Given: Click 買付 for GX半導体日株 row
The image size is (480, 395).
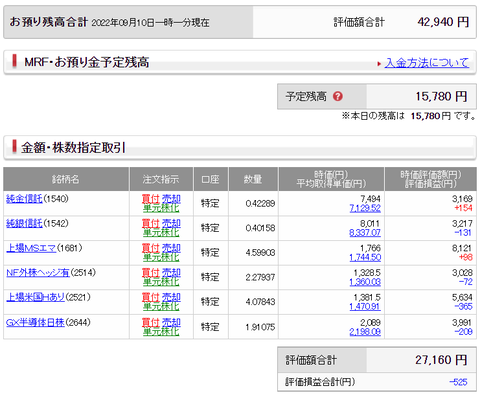Looking at the screenshot, I should 151,322.
